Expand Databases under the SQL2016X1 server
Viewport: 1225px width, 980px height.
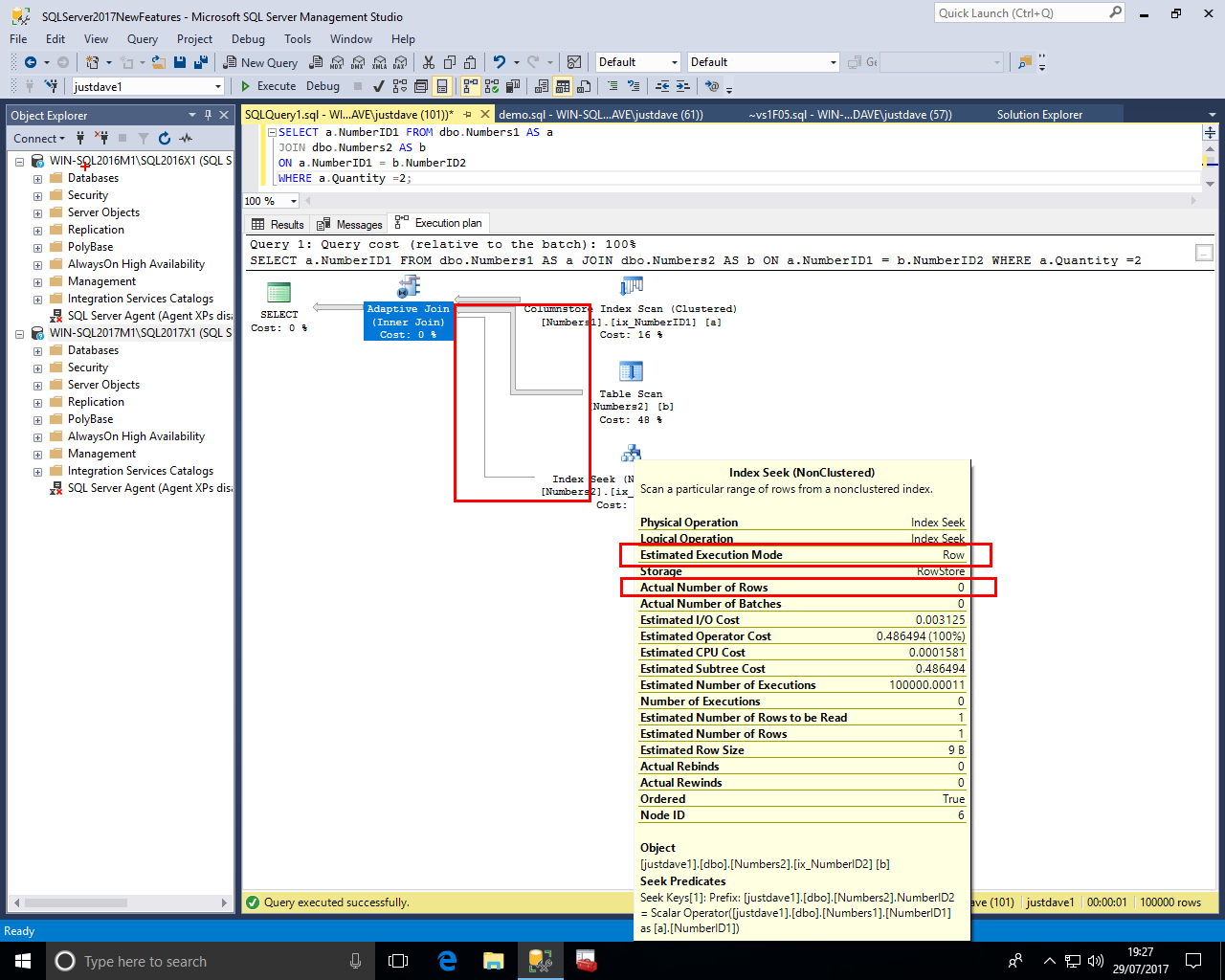(x=37, y=179)
